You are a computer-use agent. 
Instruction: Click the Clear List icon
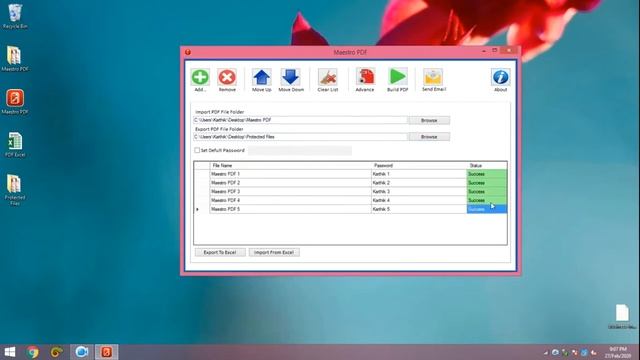[328, 77]
